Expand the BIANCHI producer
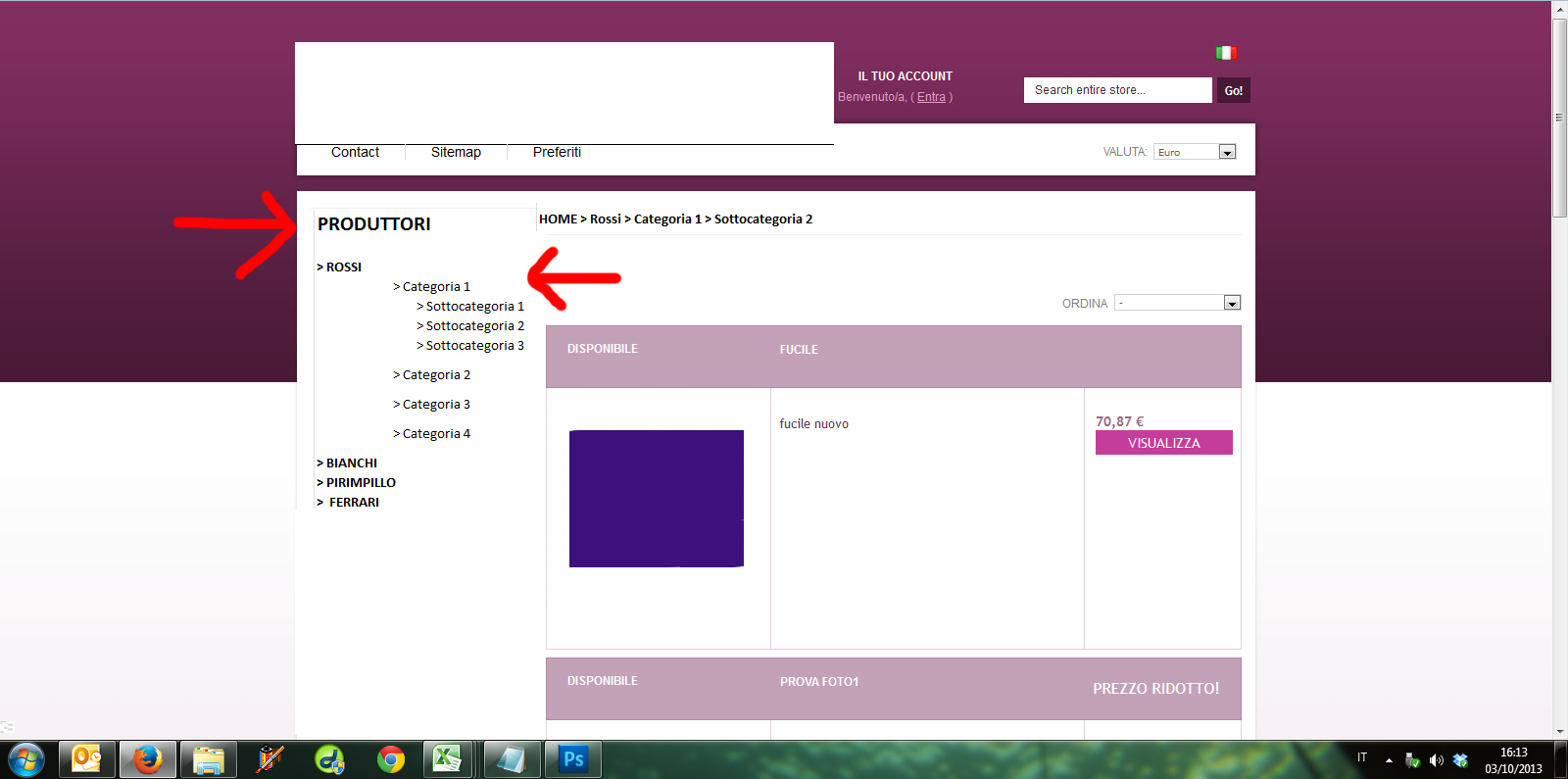 pos(347,463)
